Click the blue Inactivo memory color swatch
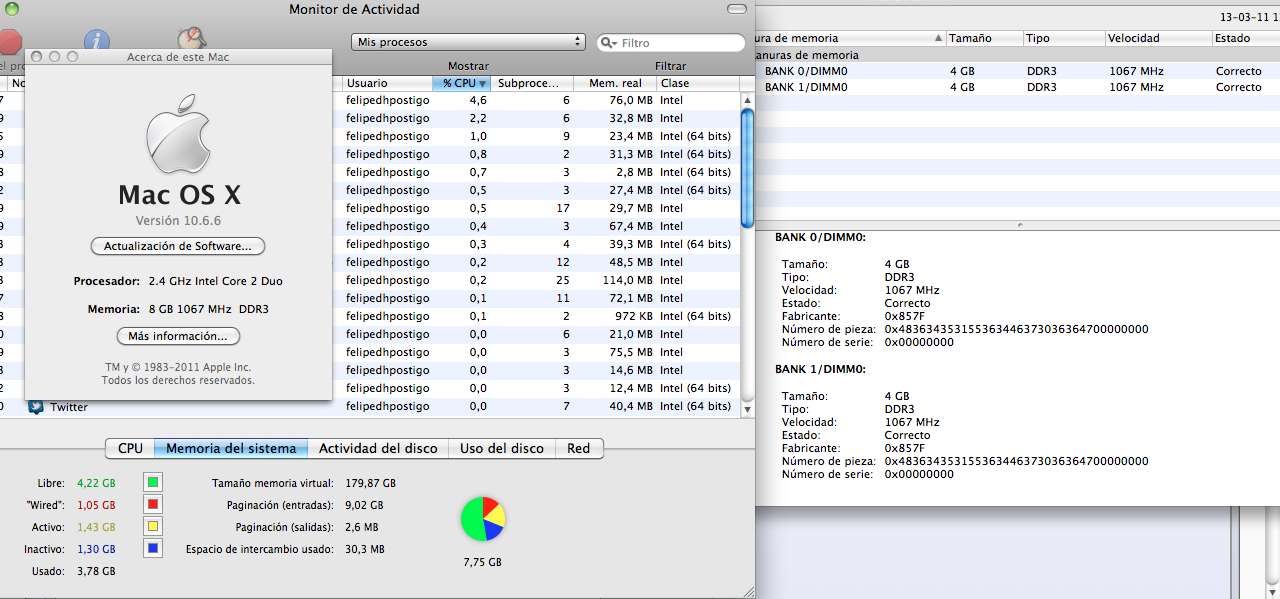 (153, 548)
